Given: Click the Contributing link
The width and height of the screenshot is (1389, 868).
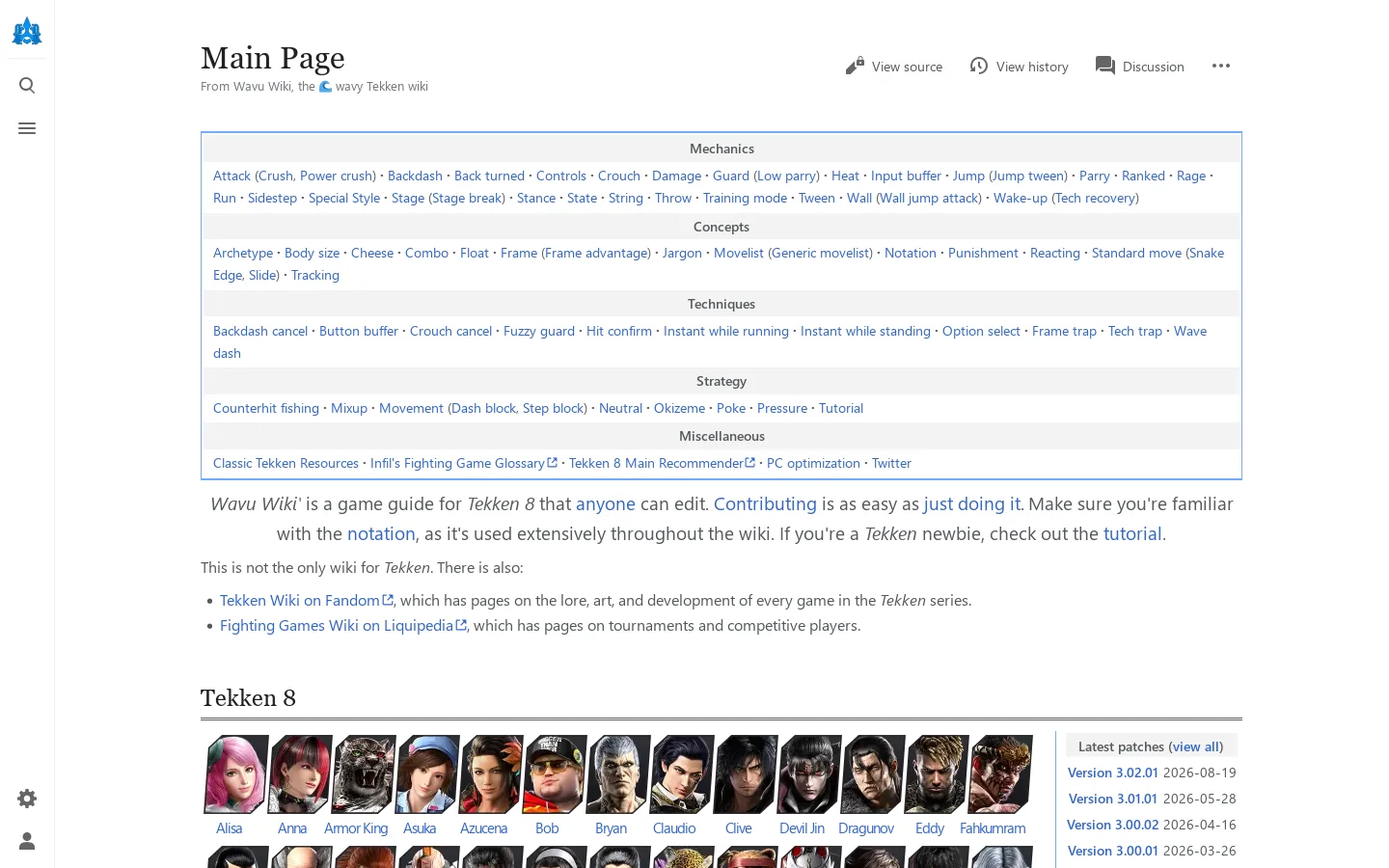Looking at the screenshot, I should click(x=765, y=503).
